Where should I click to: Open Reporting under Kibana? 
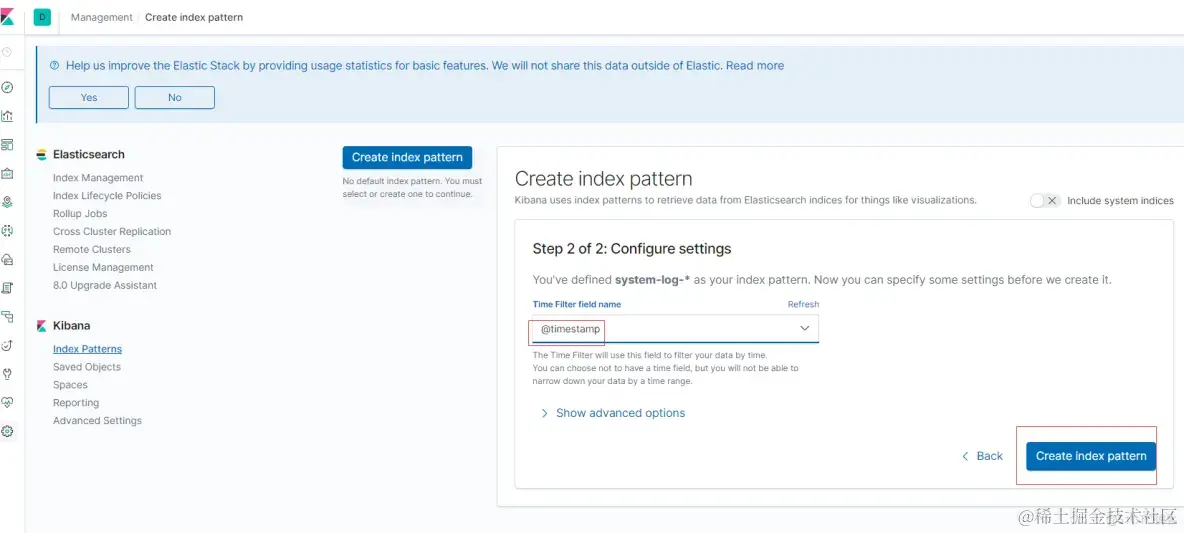76,402
